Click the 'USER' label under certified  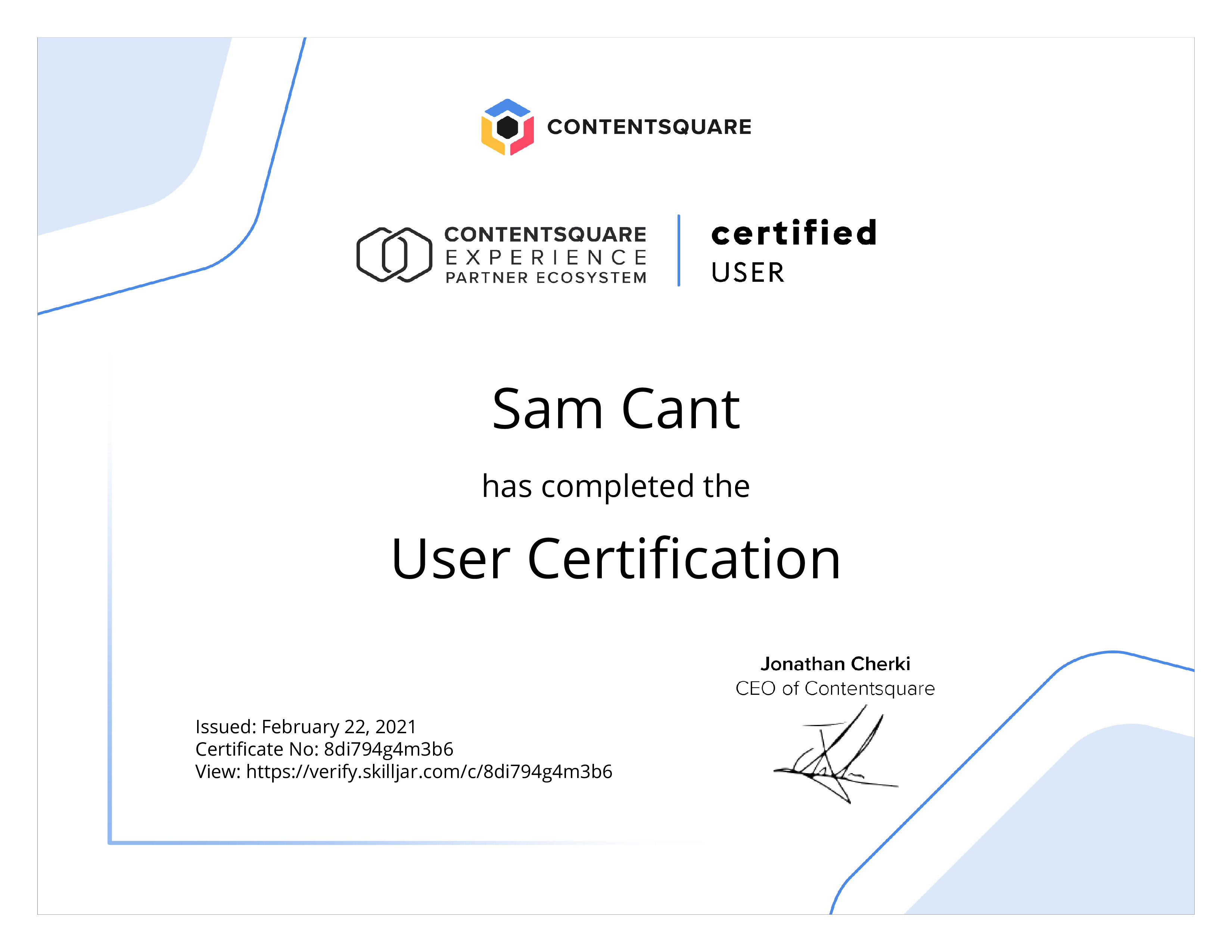click(748, 273)
